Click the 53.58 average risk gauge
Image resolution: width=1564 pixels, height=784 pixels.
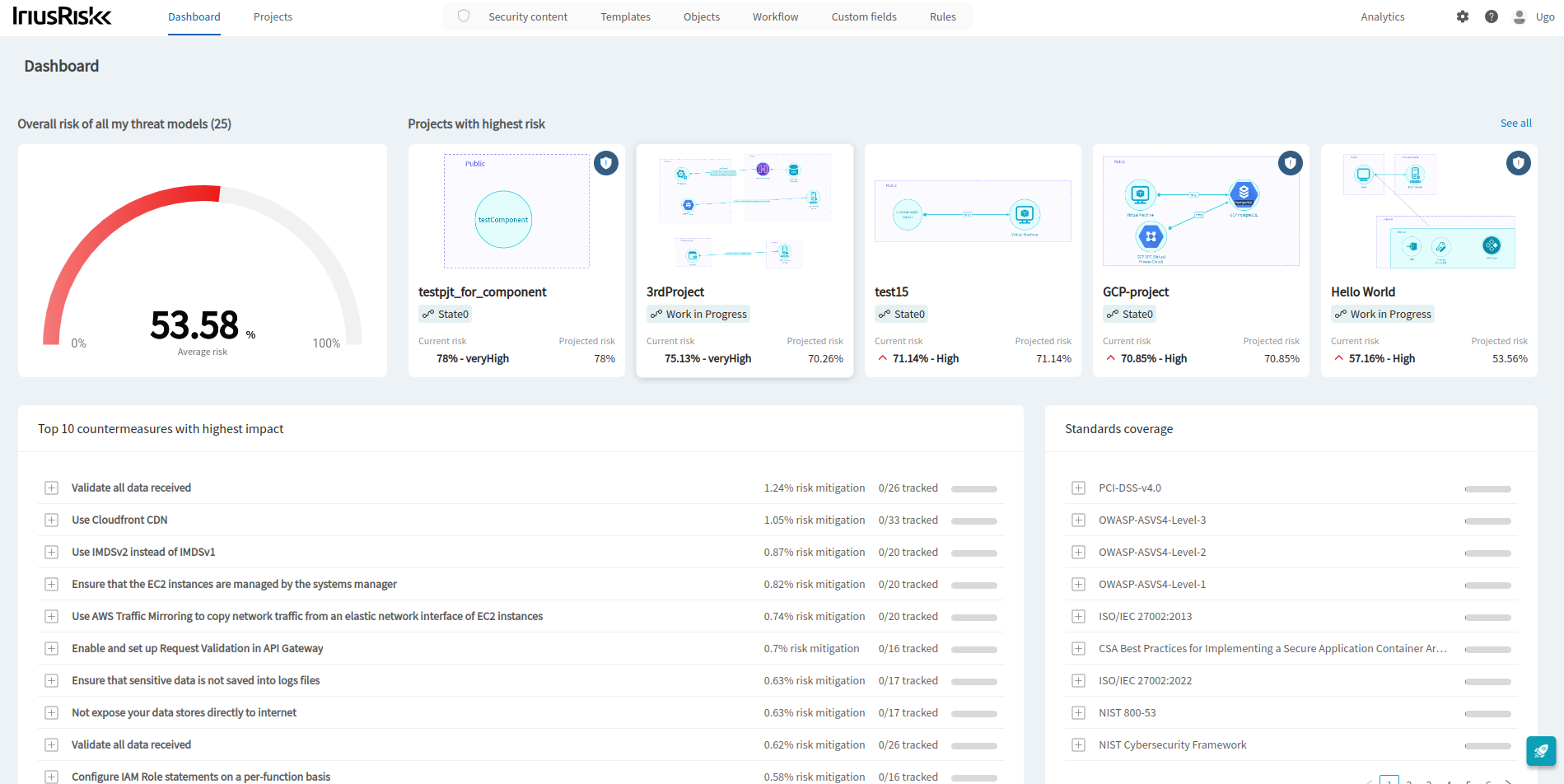203,264
